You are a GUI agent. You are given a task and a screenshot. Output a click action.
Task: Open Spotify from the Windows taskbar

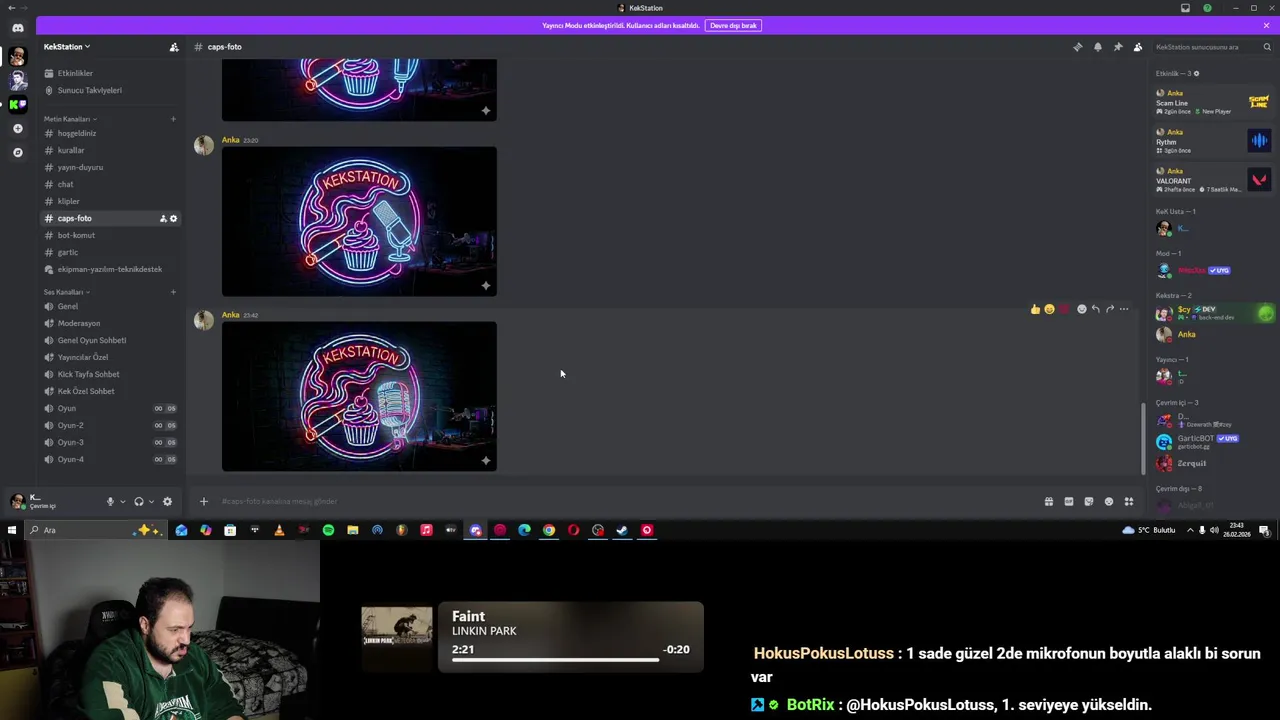point(328,530)
